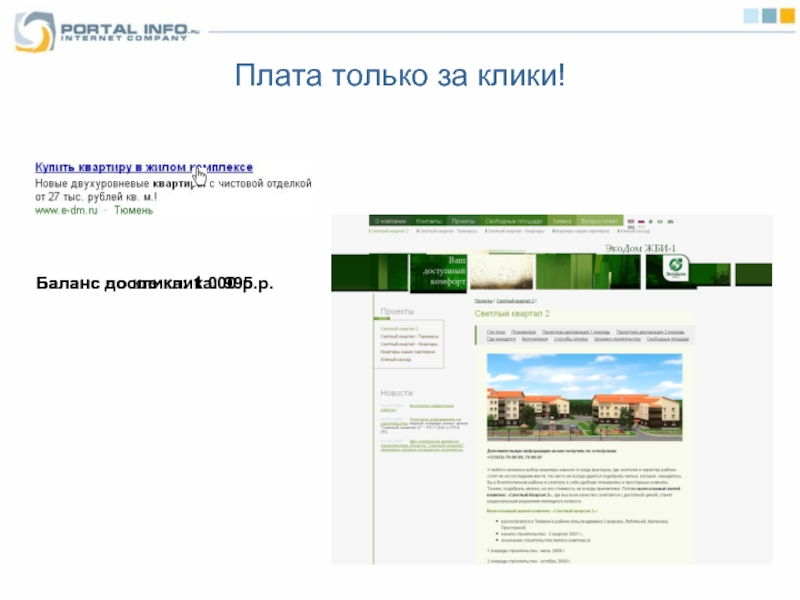Image resolution: width=800 pixels, height=600 pixels.
Task: Click the 'Купить квартиру в жилом комплексе' ad headline
Action: pyautogui.click(x=144, y=167)
